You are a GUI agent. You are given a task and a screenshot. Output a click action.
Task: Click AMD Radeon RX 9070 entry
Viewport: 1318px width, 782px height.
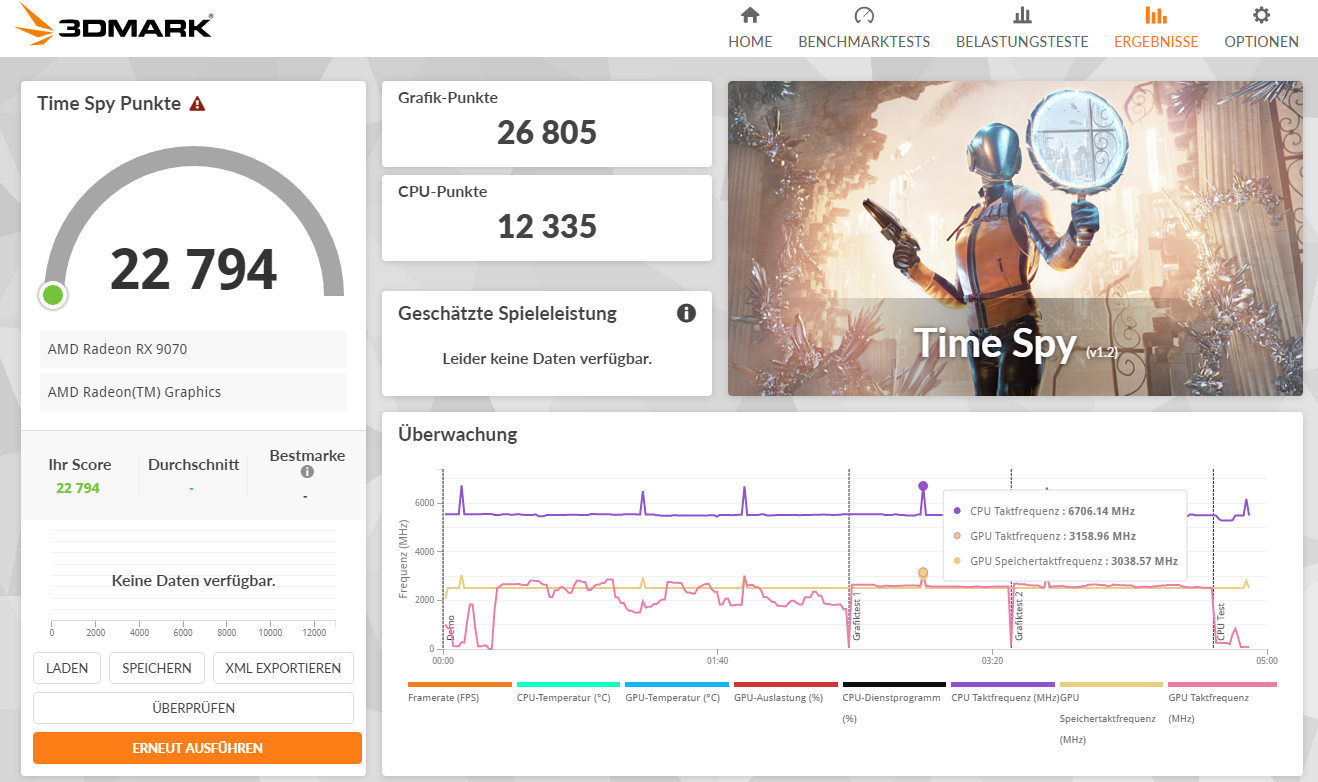tap(193, 349)
